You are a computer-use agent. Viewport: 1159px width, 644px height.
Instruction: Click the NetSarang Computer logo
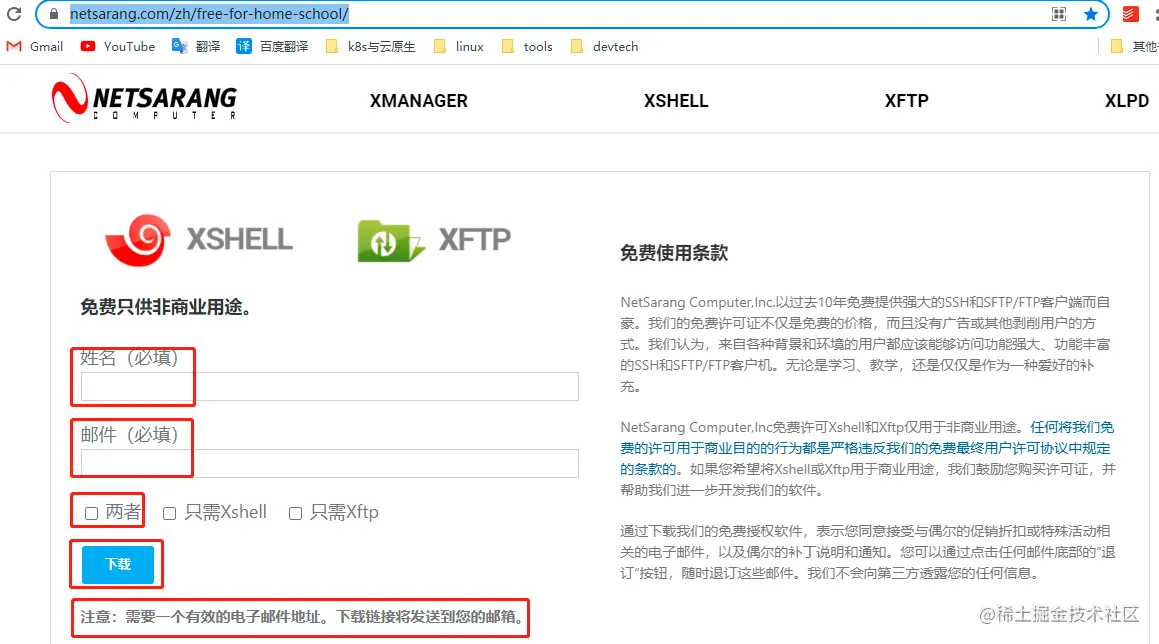pyautogui.click(x=144, y=98)
